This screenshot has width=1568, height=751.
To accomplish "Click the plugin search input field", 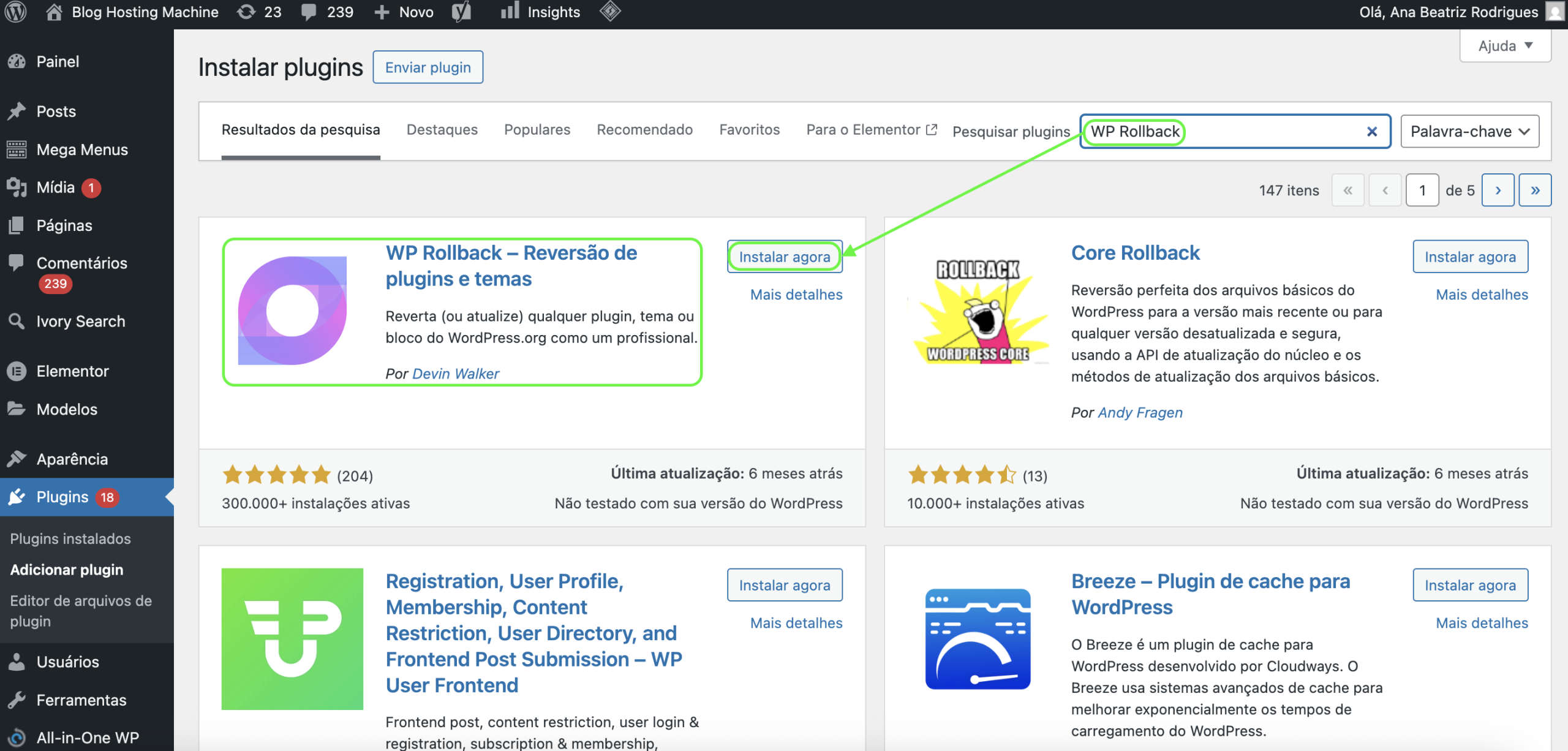I will click(1235, 131).
